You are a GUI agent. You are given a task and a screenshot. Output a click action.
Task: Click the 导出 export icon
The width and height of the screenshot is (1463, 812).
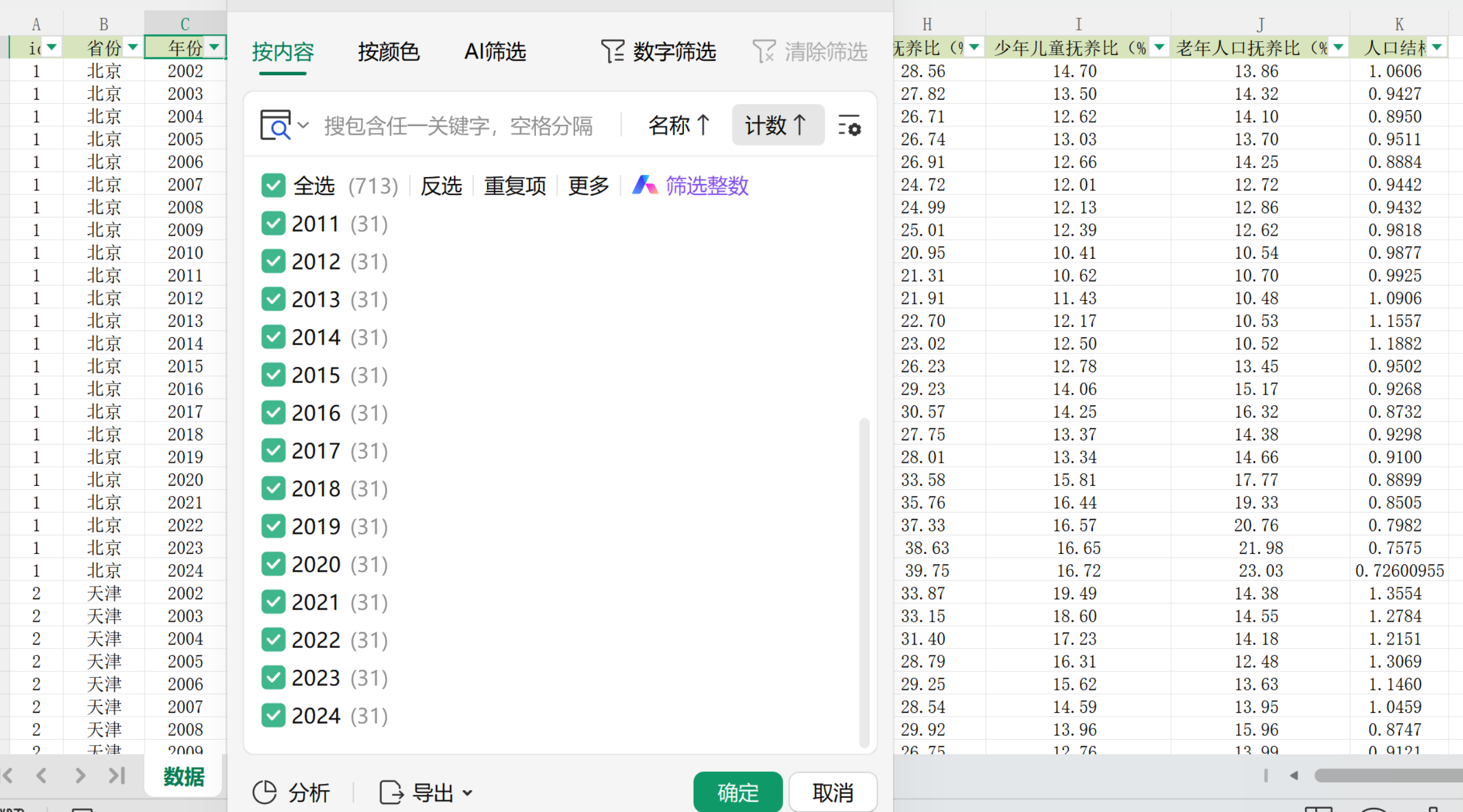(x=391, y=793)
